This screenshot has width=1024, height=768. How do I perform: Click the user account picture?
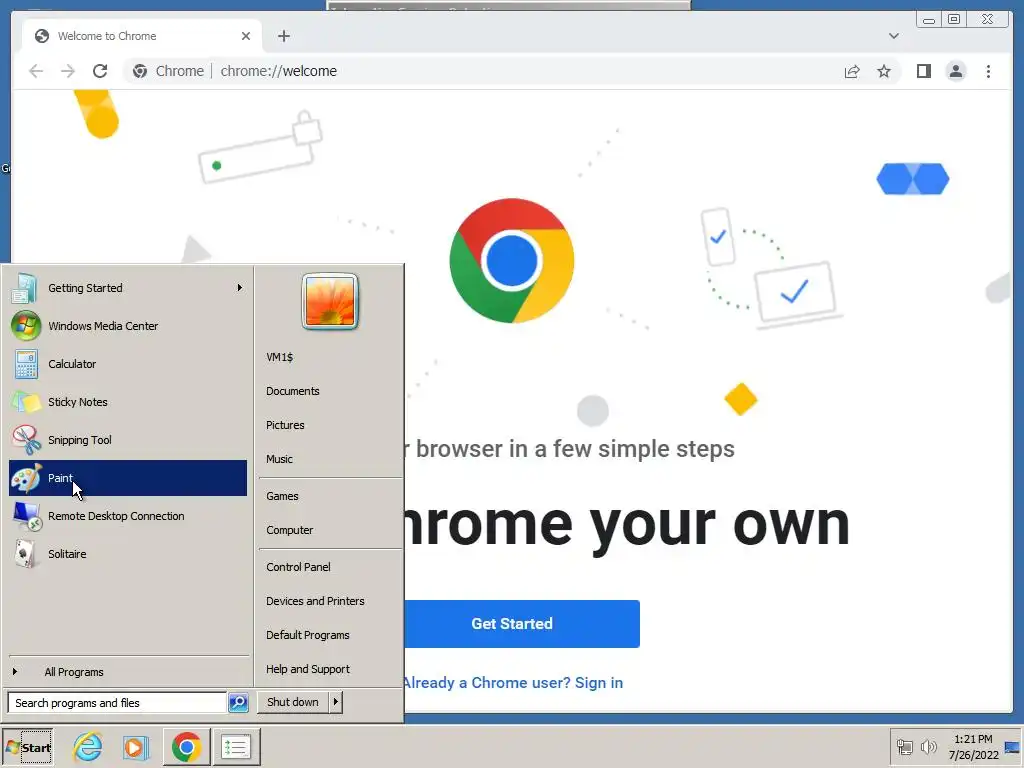point(330,301)
